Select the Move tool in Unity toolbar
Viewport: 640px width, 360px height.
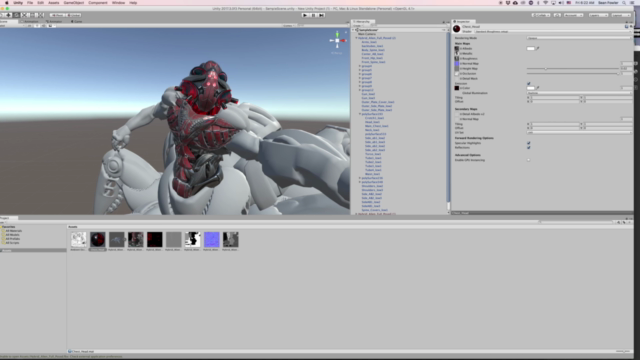9,15
